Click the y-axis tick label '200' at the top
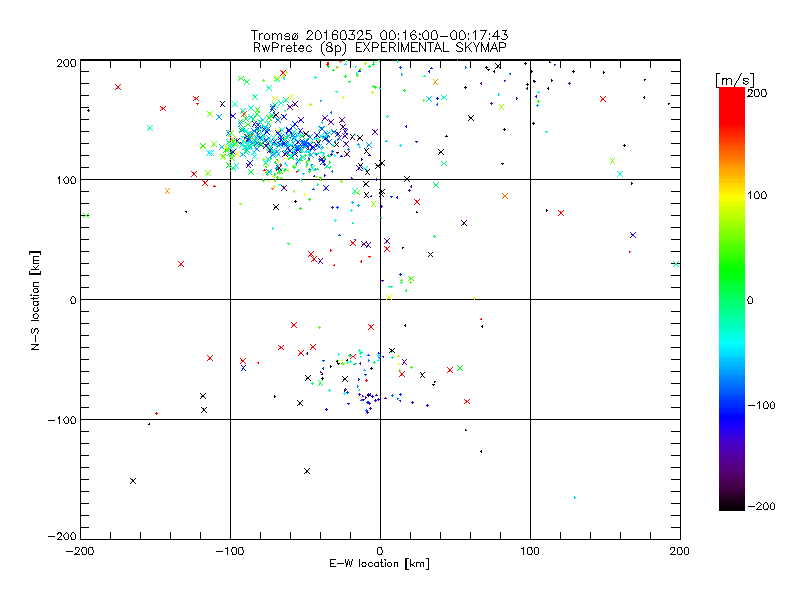 (x=66, y=63)
